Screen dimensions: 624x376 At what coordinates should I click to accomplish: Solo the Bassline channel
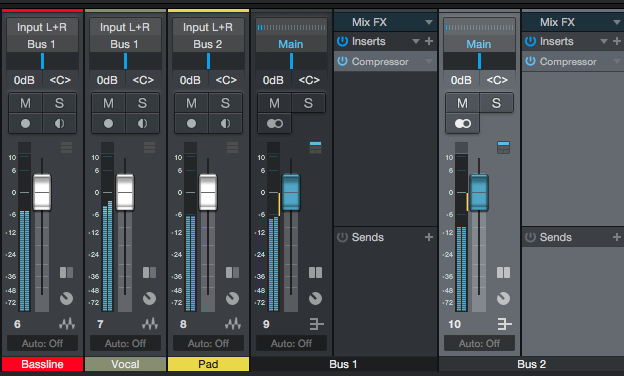pyautogui.click(x=59, y=103)
